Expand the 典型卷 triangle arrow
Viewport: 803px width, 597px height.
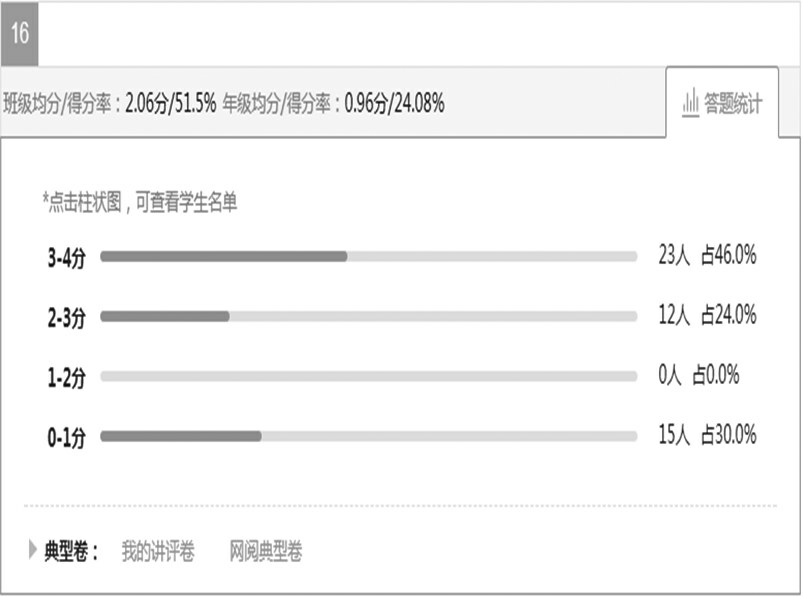pos(32,550)
